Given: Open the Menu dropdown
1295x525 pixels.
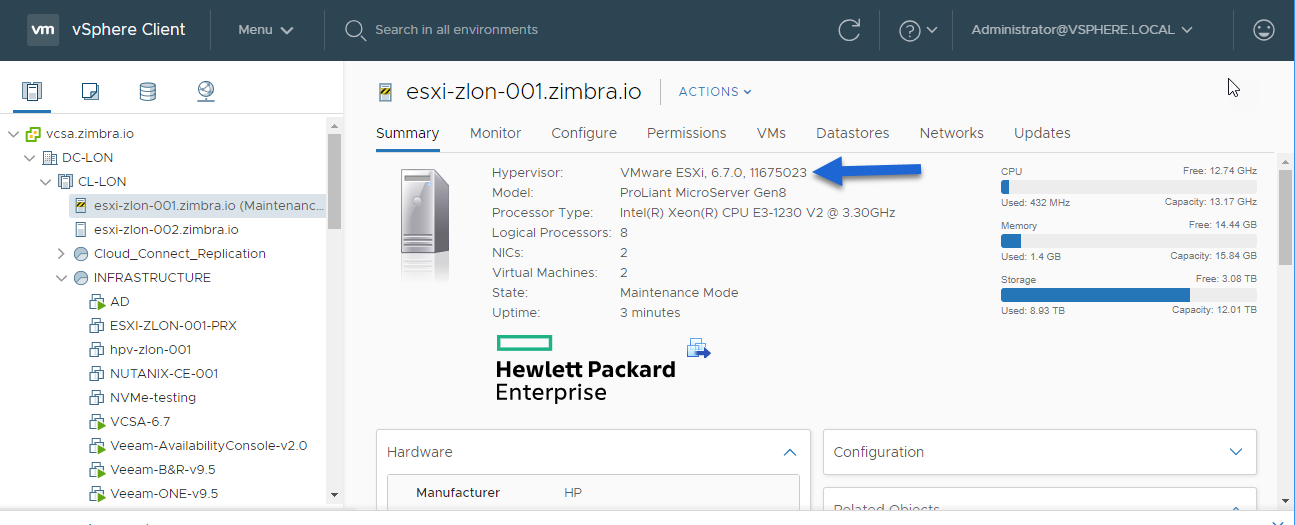Looking at the screenshot, I should click(x=266, y=30).
